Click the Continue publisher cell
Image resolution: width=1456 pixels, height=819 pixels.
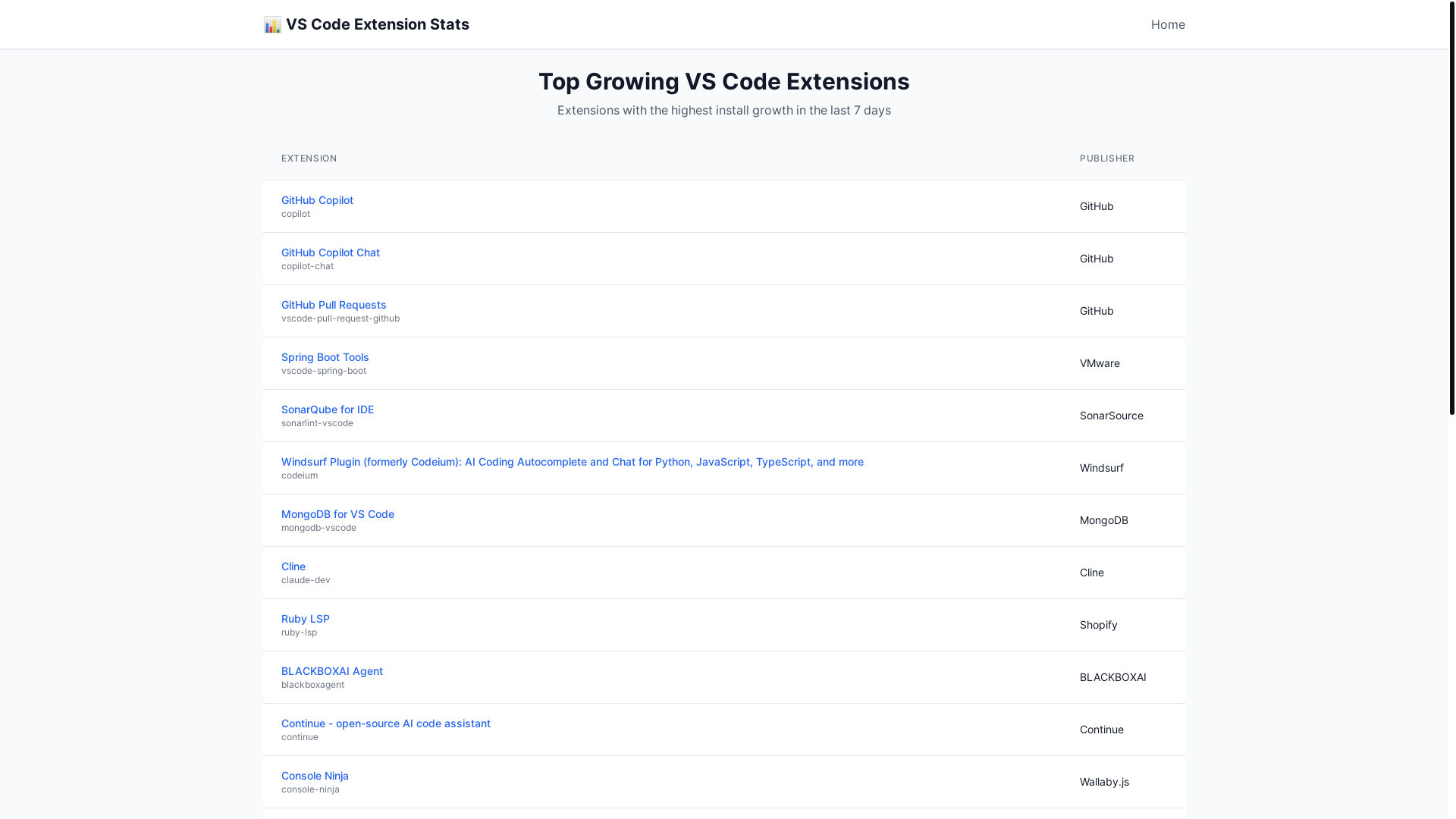1102,730
